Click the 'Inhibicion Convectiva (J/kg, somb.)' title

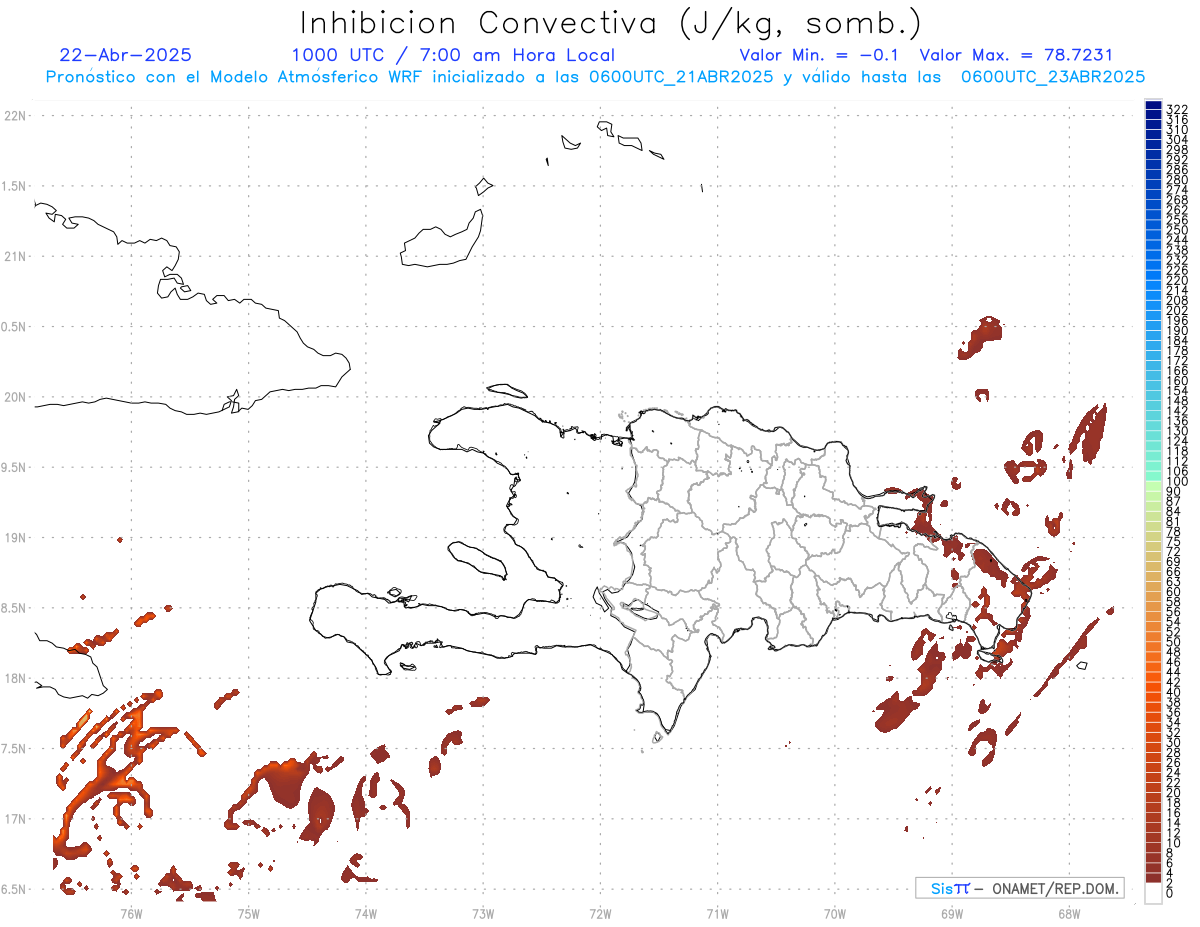click(611, 23)
